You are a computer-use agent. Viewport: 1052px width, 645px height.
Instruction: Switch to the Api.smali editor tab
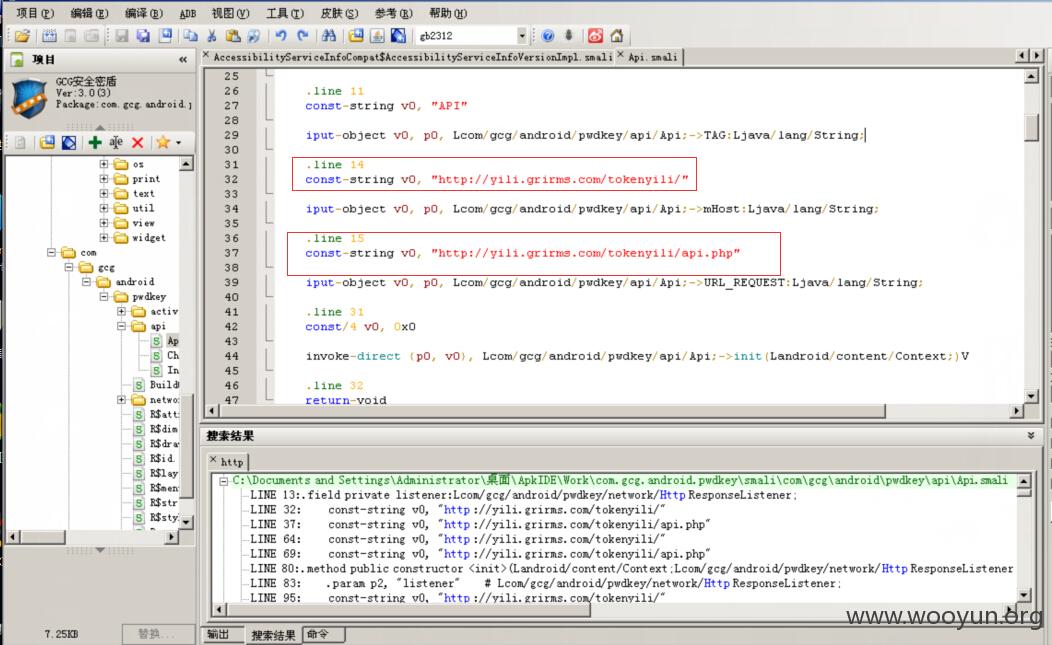coord(652,58)
